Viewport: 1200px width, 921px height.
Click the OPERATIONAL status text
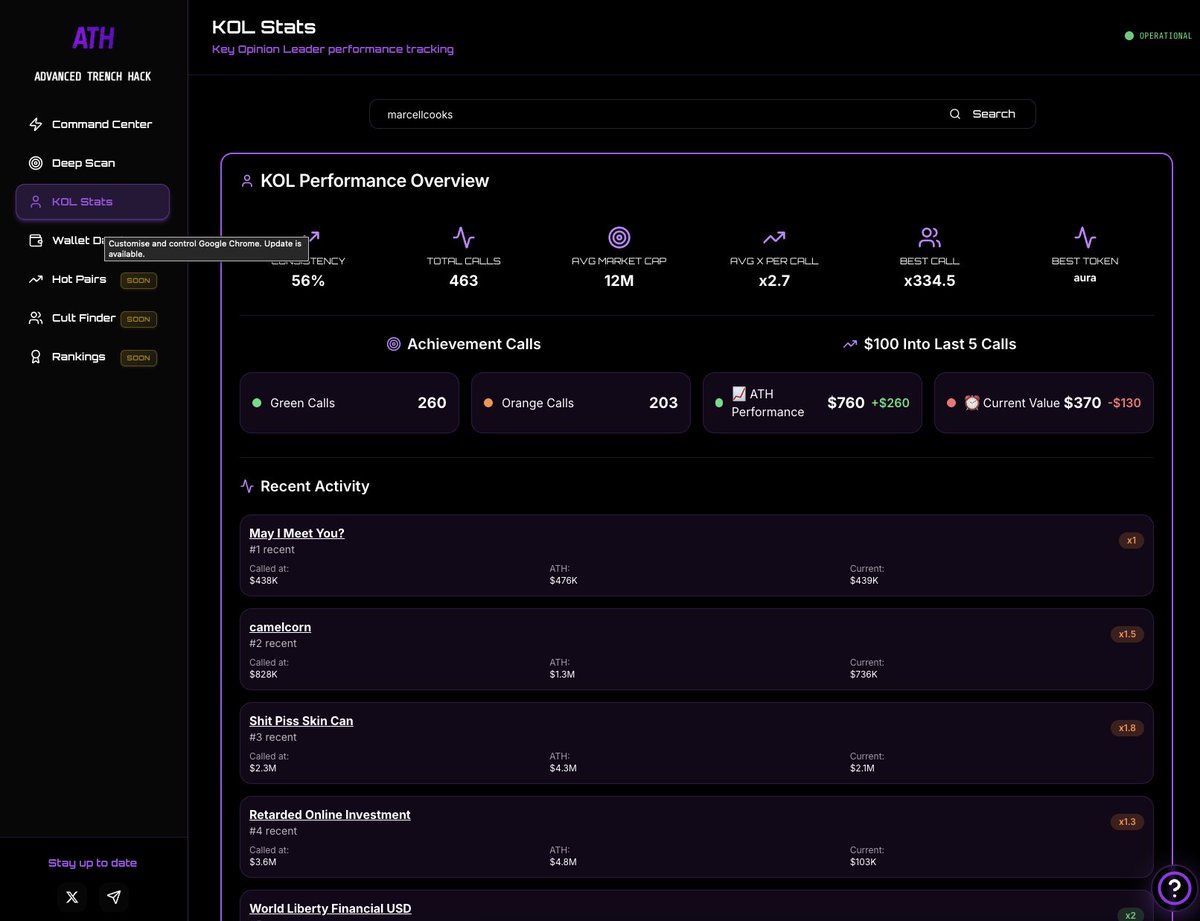click(1166, 36)
